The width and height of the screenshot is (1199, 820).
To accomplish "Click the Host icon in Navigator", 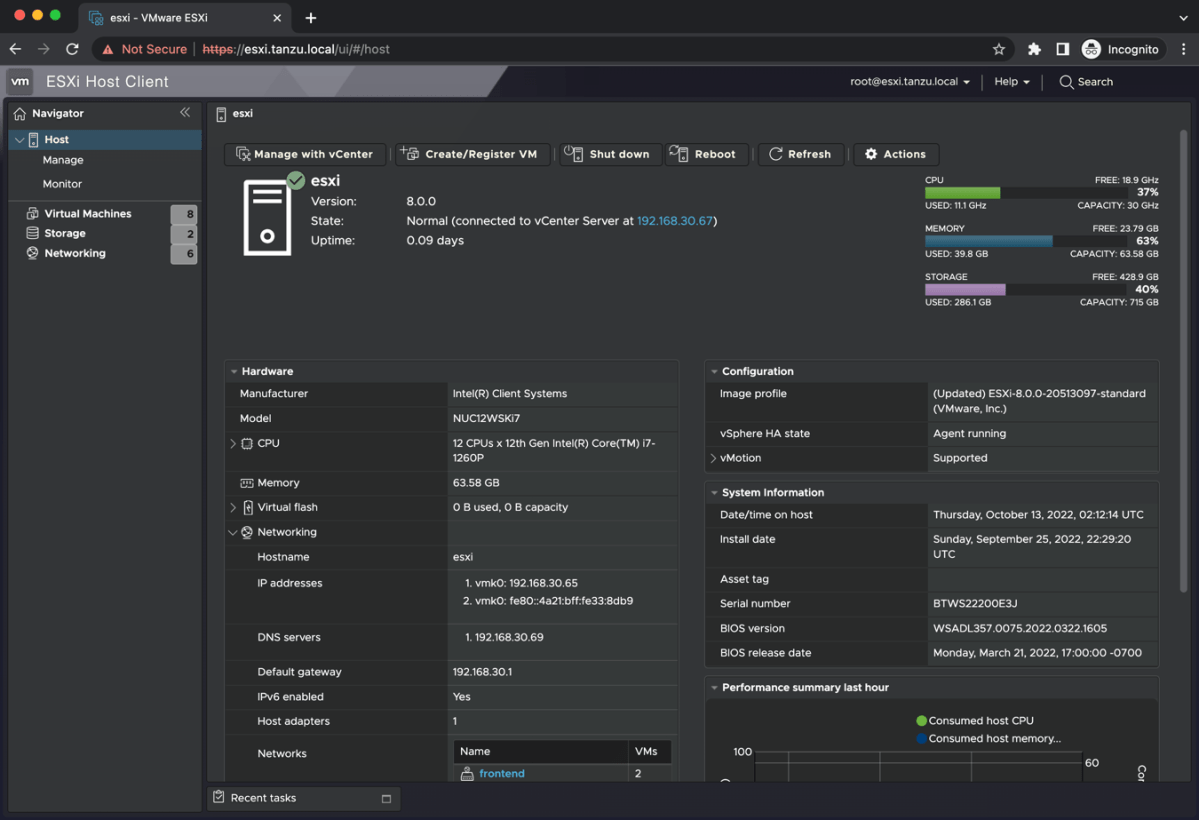I will pyautogui.click(x=34, y=139).
